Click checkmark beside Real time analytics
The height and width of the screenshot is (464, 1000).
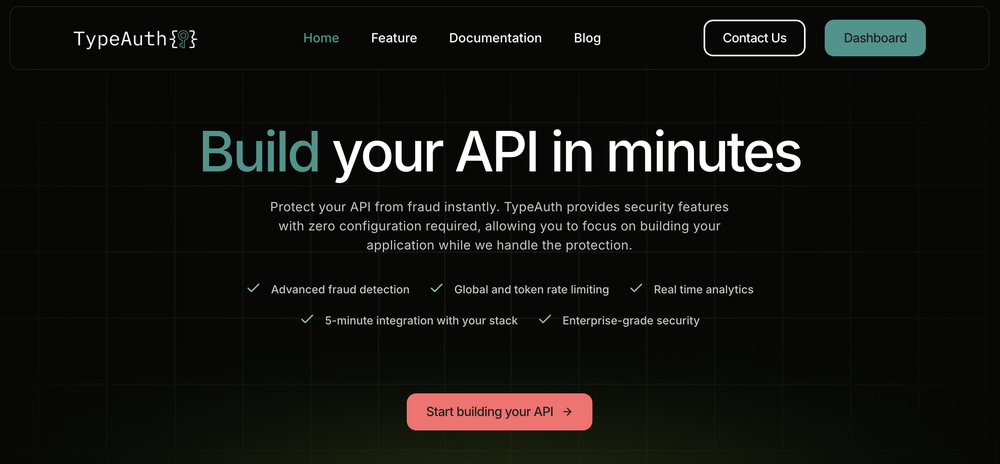636,288
